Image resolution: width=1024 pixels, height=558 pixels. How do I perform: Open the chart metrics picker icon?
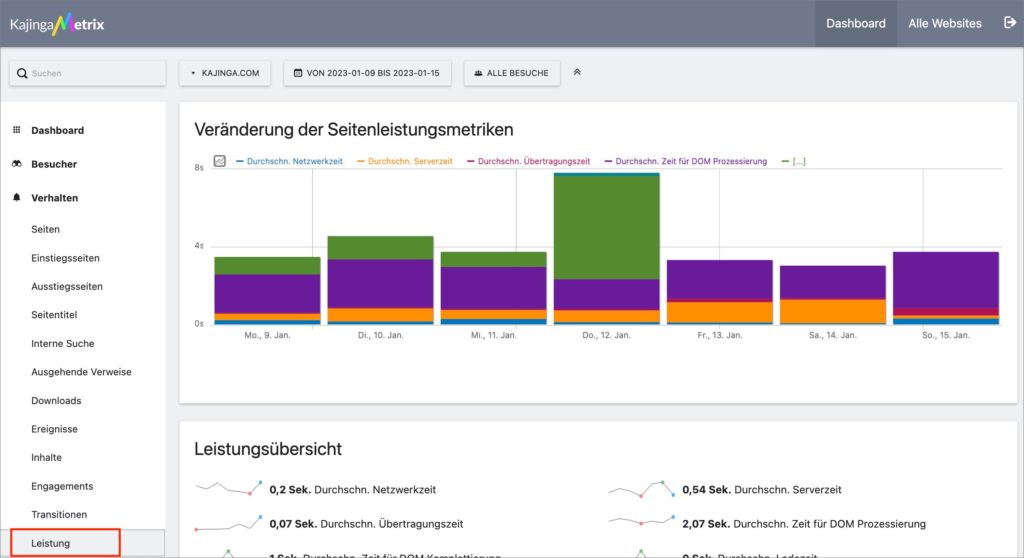[x=219, y=161]
